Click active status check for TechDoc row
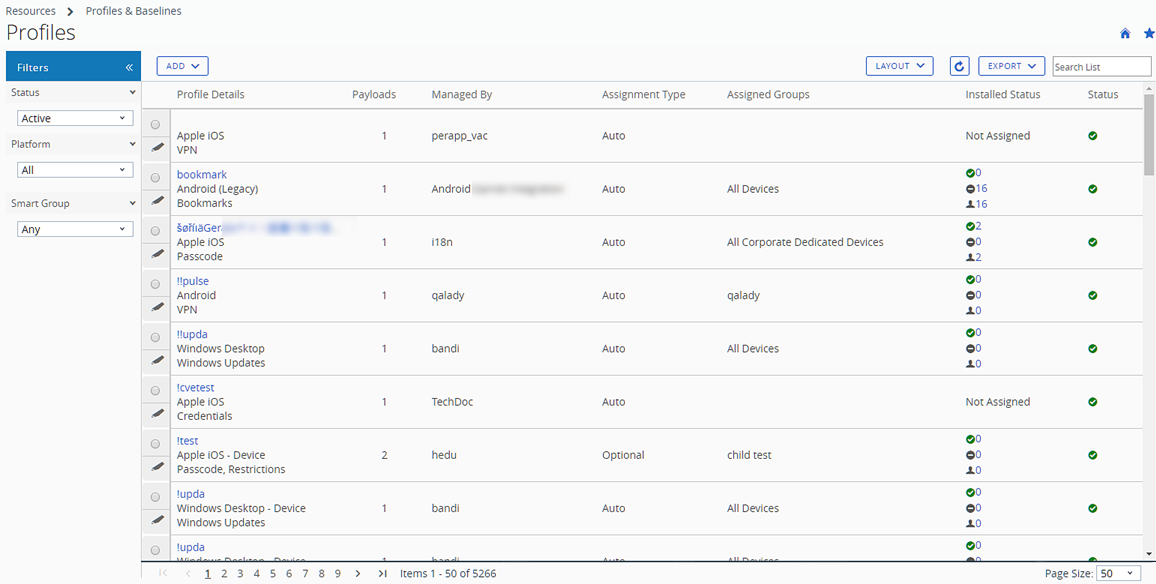This screenshot has height=584, width=1156. pos(1093,402)
